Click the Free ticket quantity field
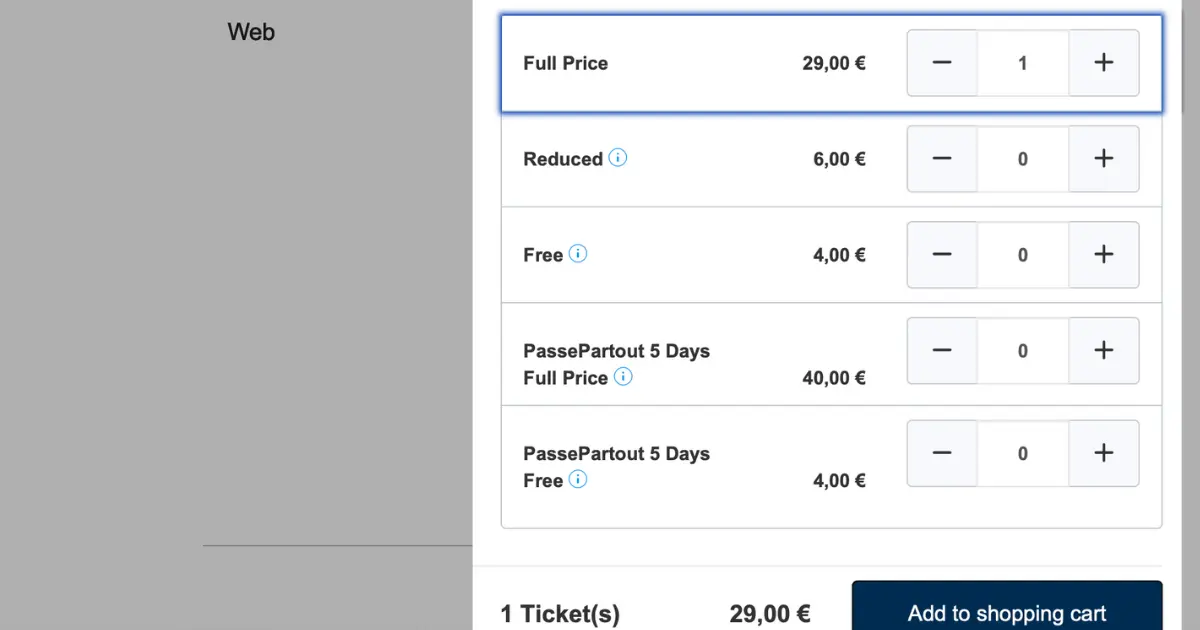The height and width of the screenshot is (630, 1200). coord(1023,255)
